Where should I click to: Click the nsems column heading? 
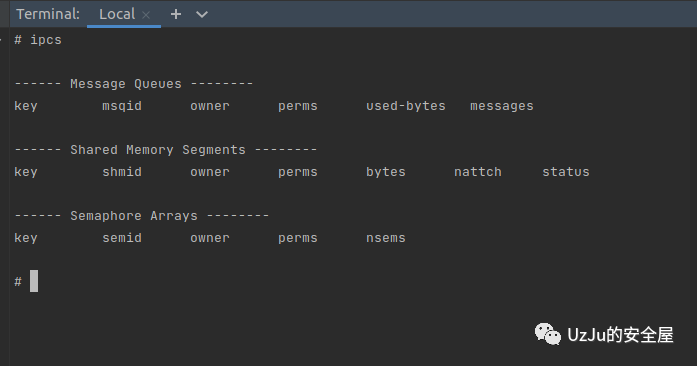(385, 238)
